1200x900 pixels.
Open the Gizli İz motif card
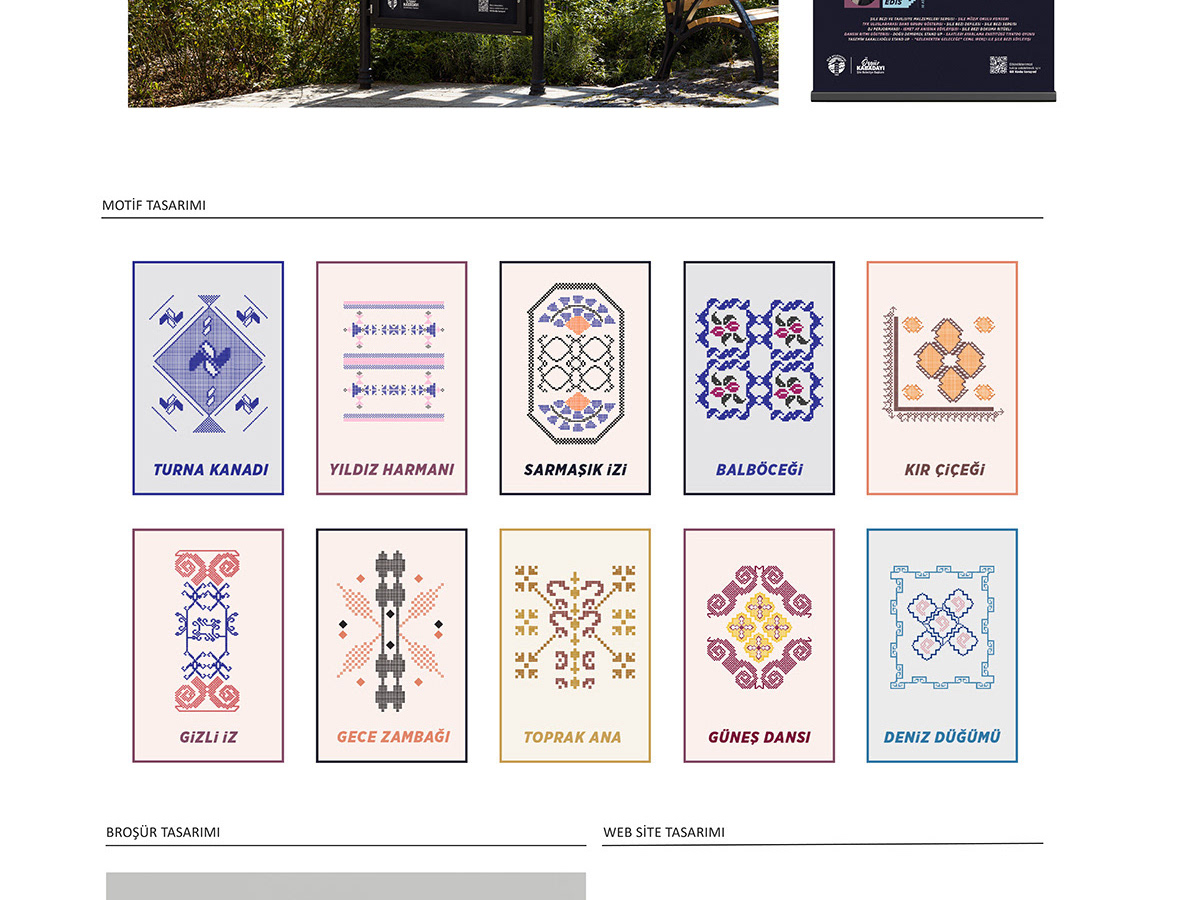point(208,646)
